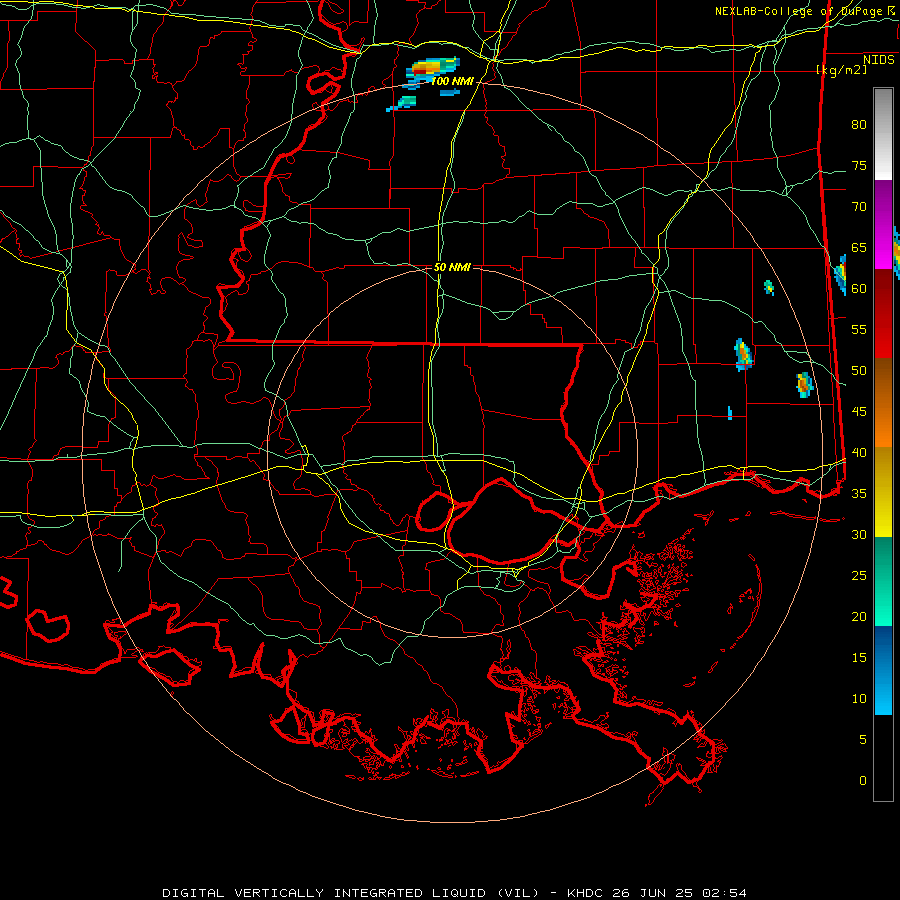Click the scale value 50
The width and height of the screenshot is (900, 900).
[859, 371]
